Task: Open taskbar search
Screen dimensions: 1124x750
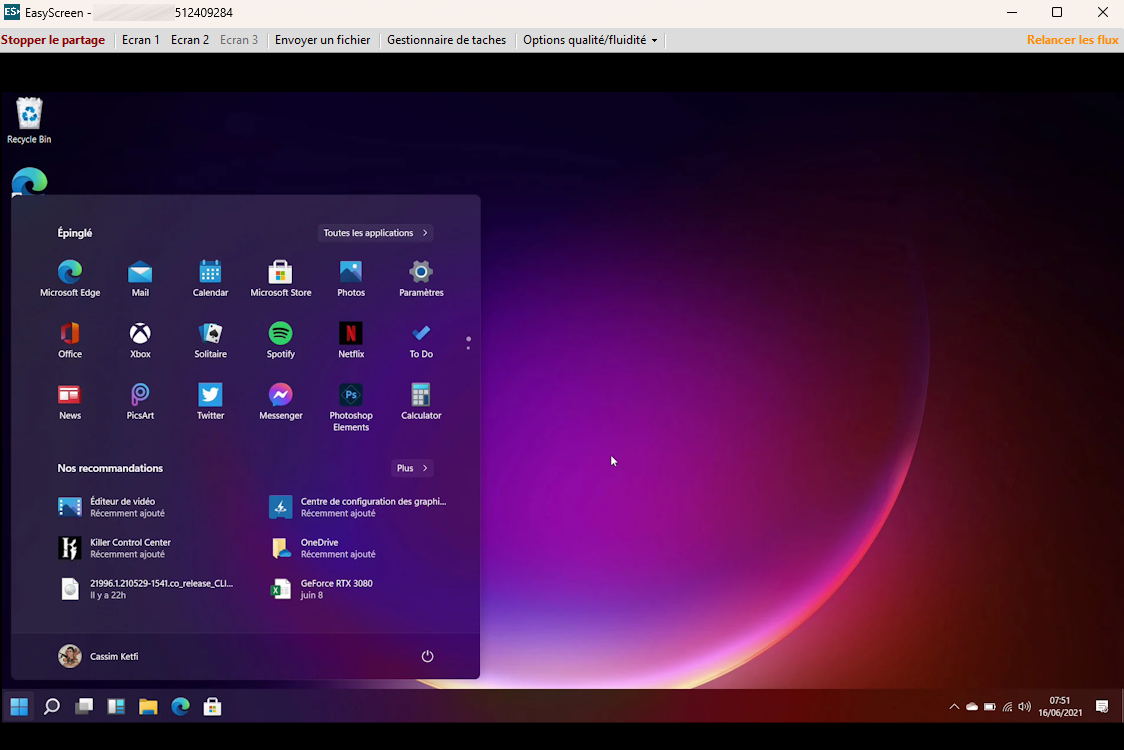Action: pos(52,707)
